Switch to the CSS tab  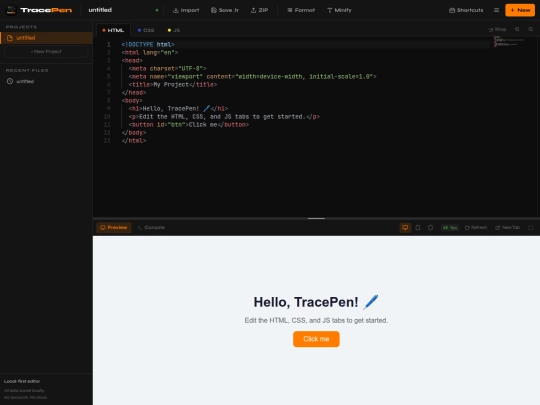click(146, 30)
